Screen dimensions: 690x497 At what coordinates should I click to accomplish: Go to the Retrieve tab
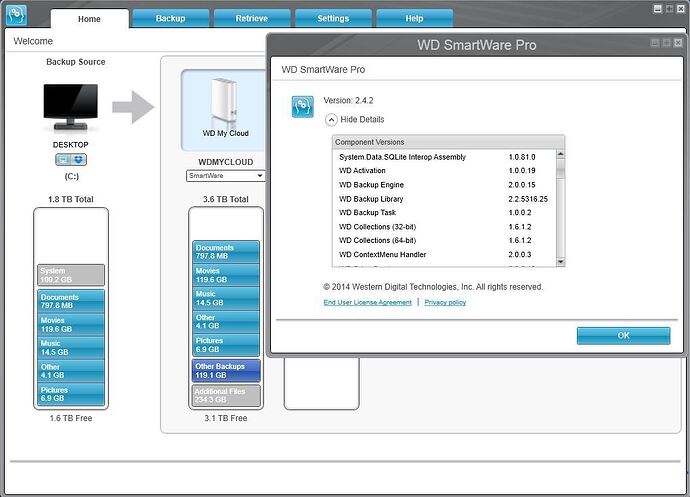(x=252, y=18)
